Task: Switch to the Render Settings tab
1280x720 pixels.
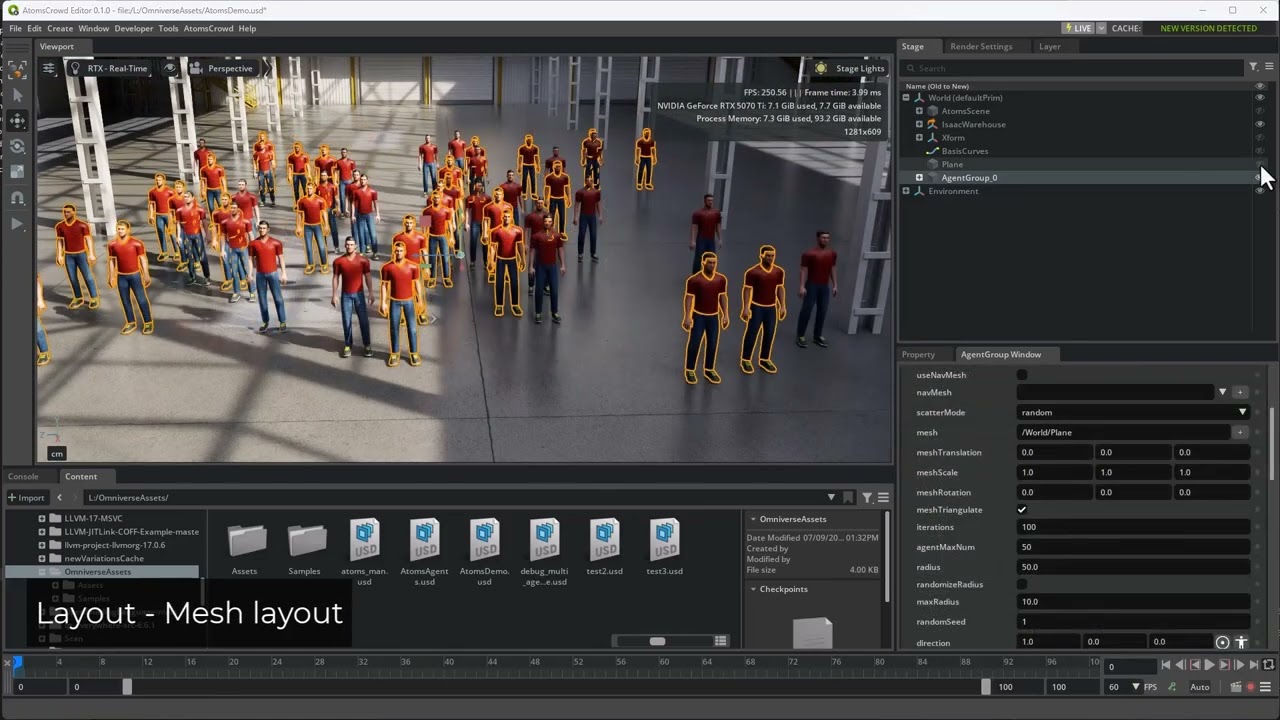Action: tap(980, 46)
